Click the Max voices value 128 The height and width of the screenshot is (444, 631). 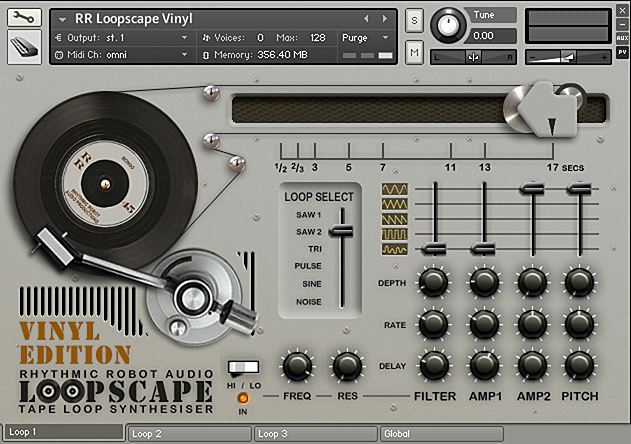318,38
